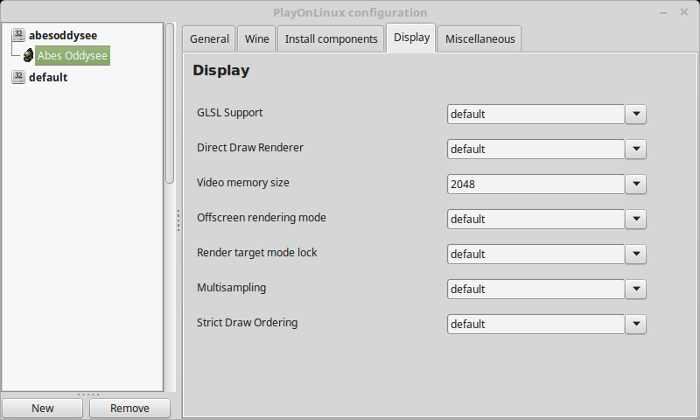This screenshot has height=420, width=700.
Task: Click the Video memory size value field
Action: 536,184
